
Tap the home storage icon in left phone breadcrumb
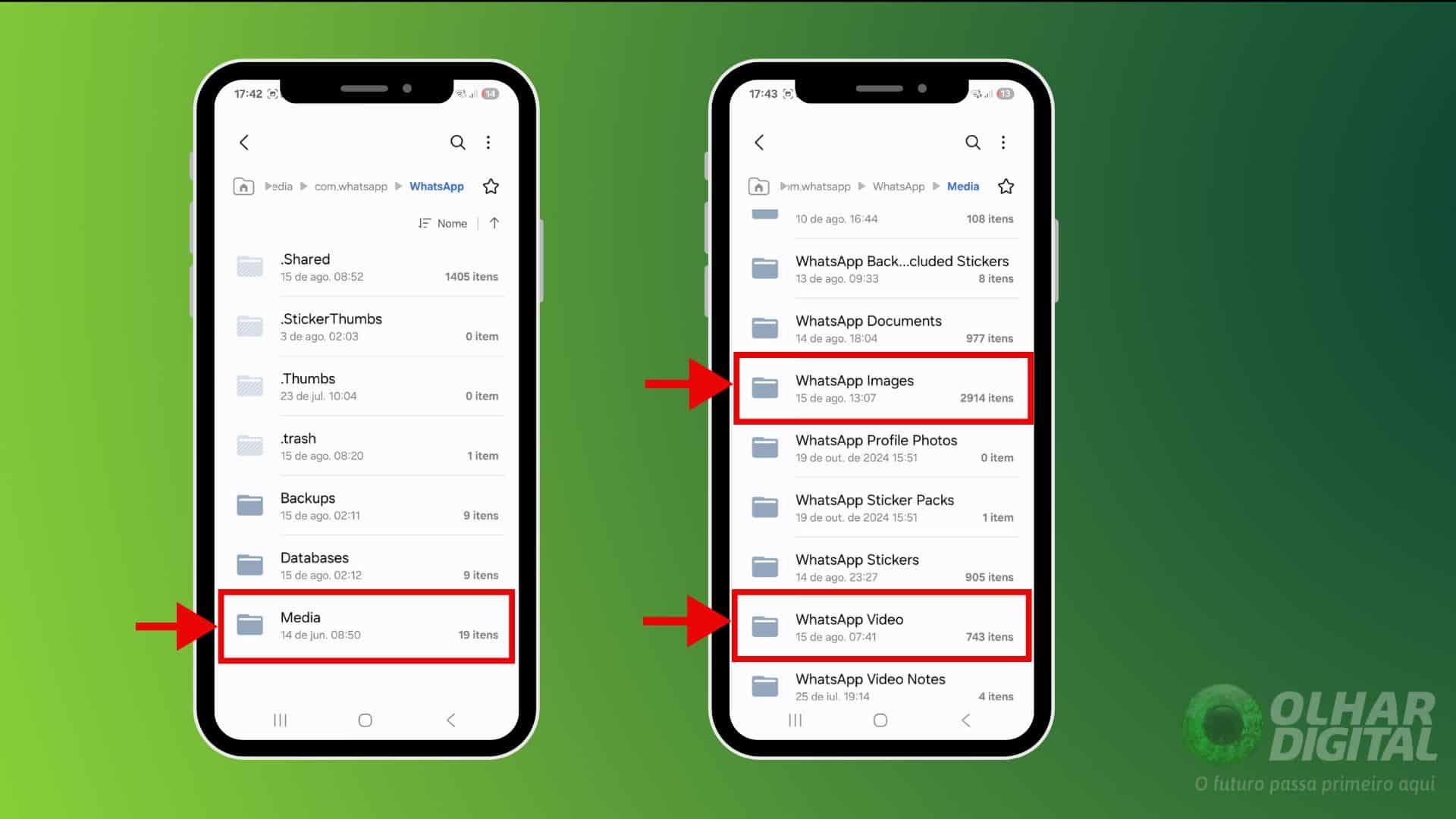(243, 187)
